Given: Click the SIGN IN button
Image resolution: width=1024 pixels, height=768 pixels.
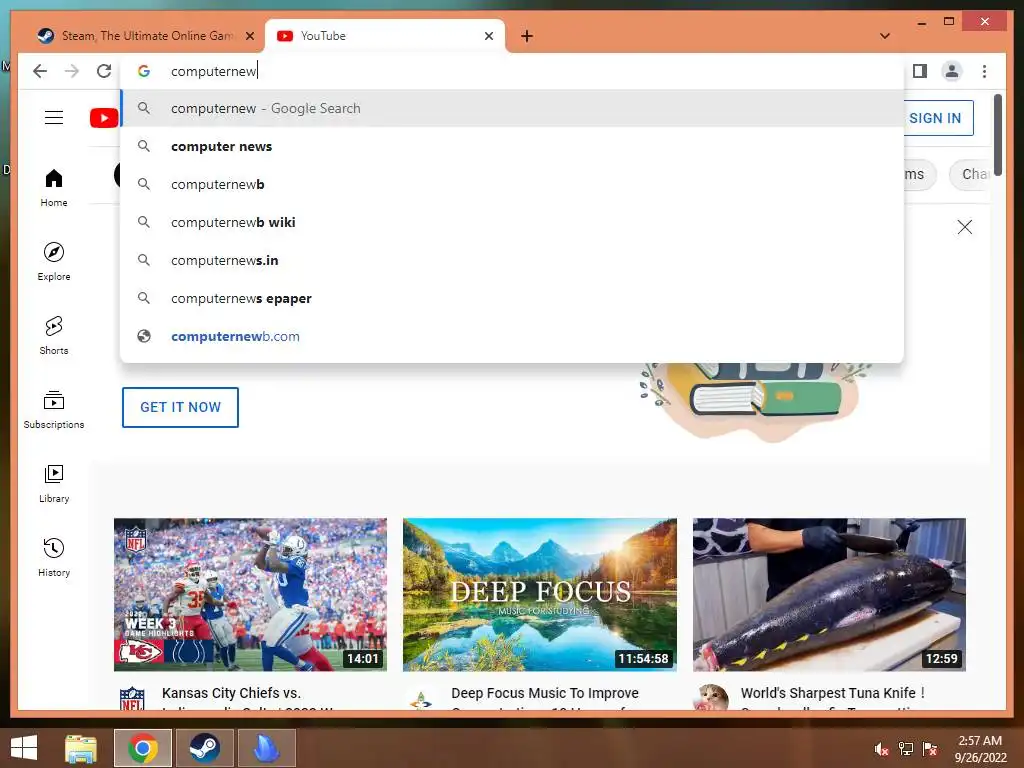Looking at the screenshot, I should pyautogui.click(x=938, y=118).
